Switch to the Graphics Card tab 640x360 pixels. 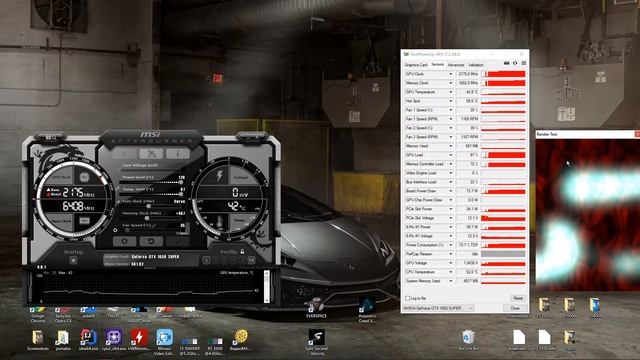(416, 64)
